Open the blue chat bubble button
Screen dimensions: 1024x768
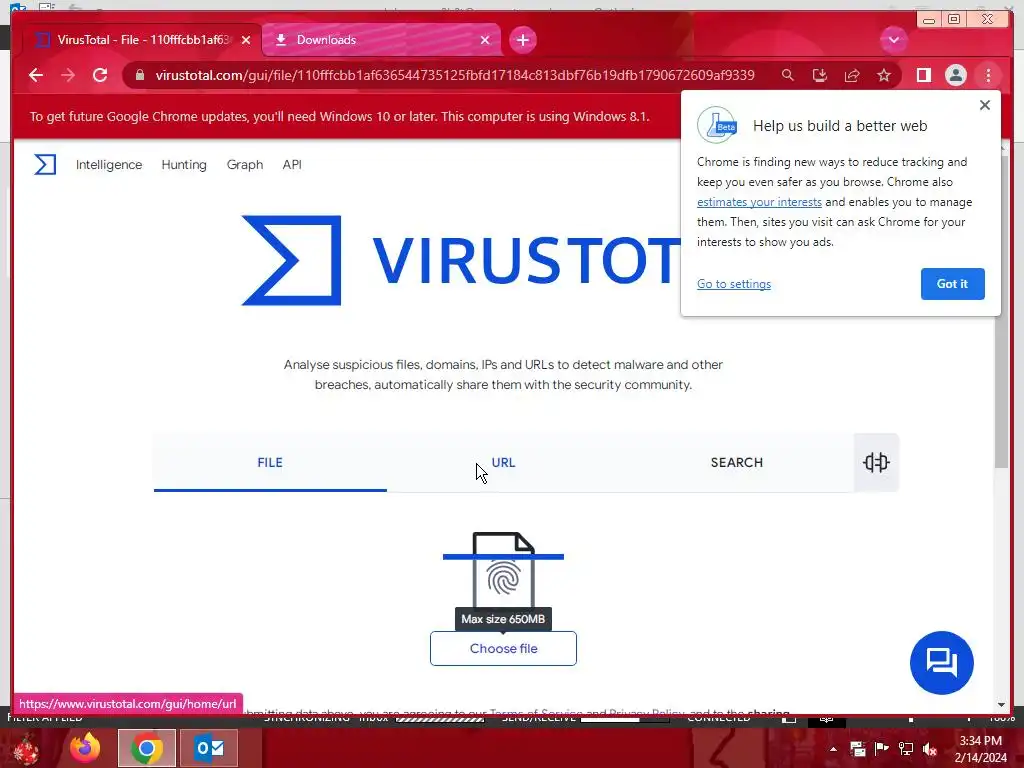click(x=941, y=662)
